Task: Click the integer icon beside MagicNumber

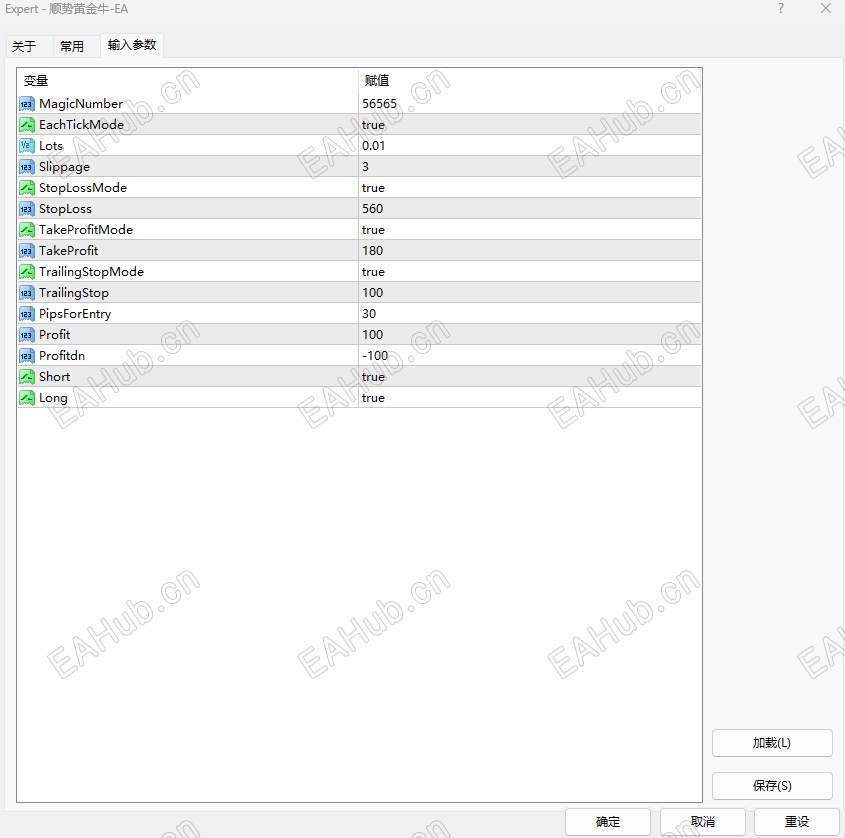Action: coord(27,103)
